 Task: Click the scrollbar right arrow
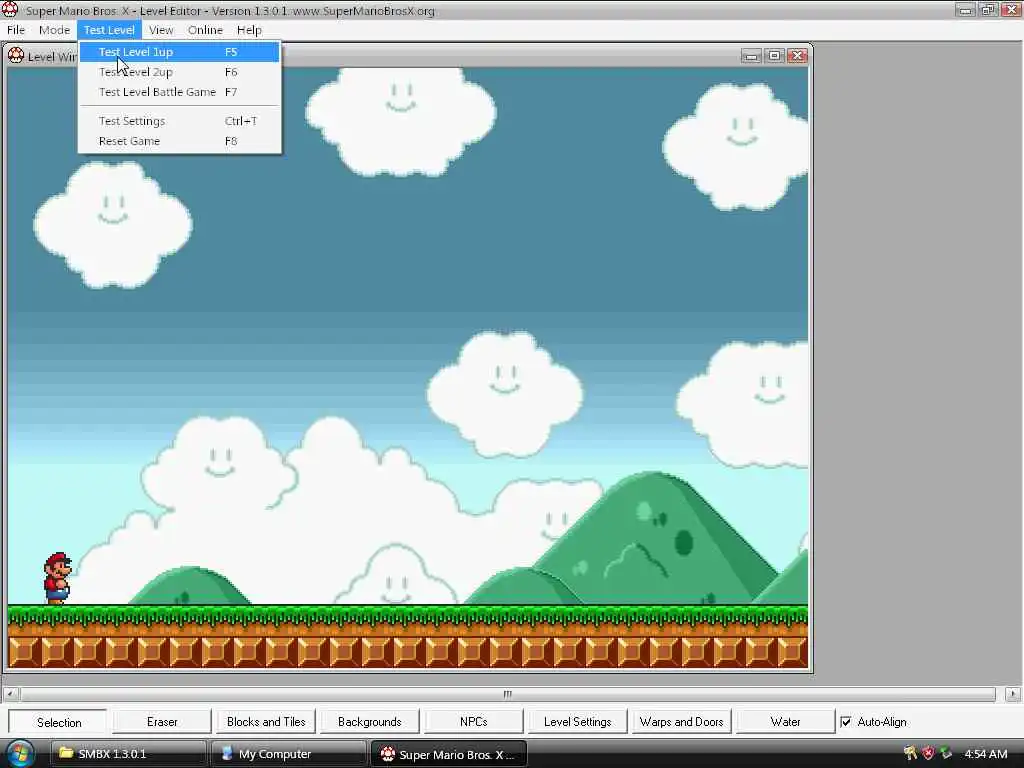point(1013,694)
